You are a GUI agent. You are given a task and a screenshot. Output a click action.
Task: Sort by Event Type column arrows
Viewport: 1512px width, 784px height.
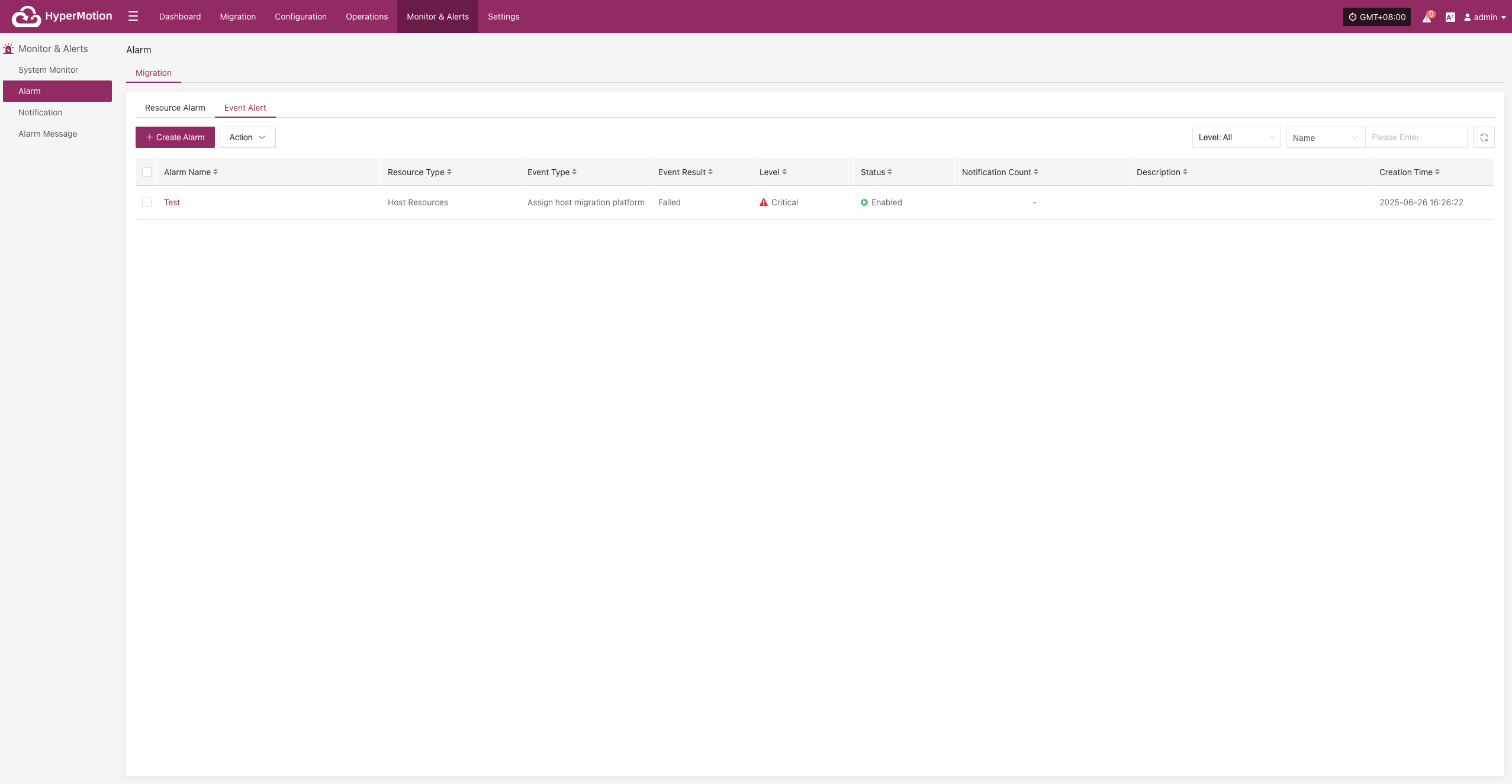pyautogui.click(x=574, y=172)
